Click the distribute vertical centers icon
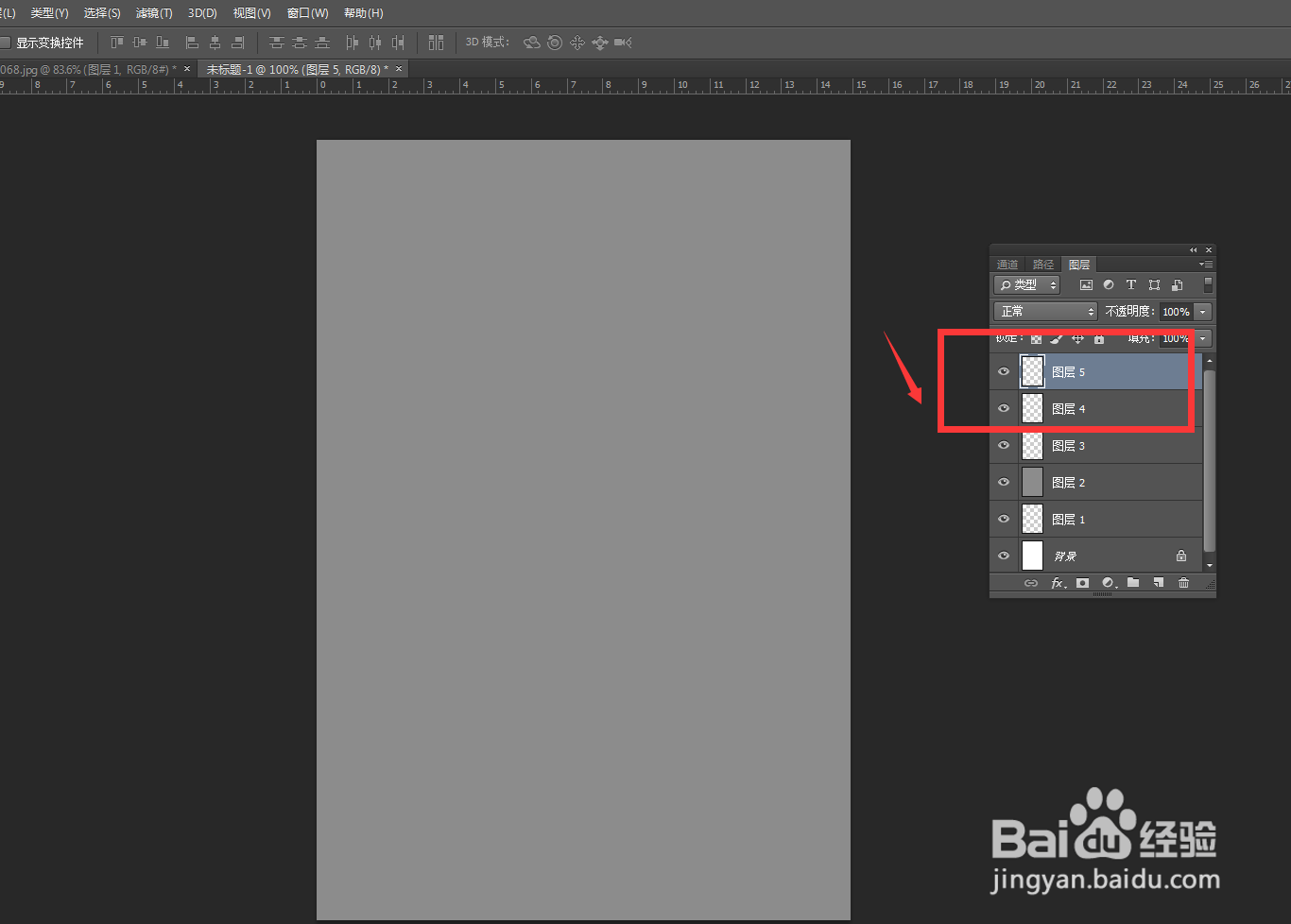This screenshot has width=1291, height=924. [300, 43]
